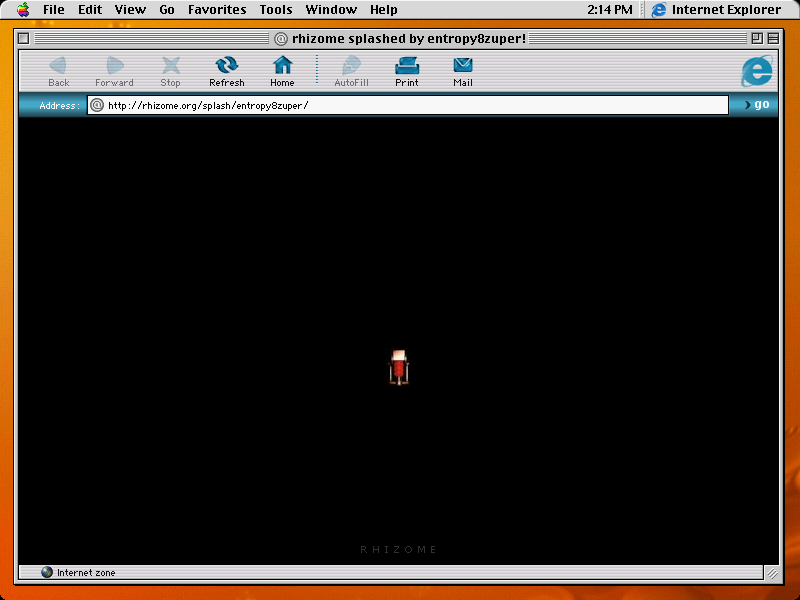Open the Window menu
The width and height of the screenshot is (800, 600).
(331, 9)
